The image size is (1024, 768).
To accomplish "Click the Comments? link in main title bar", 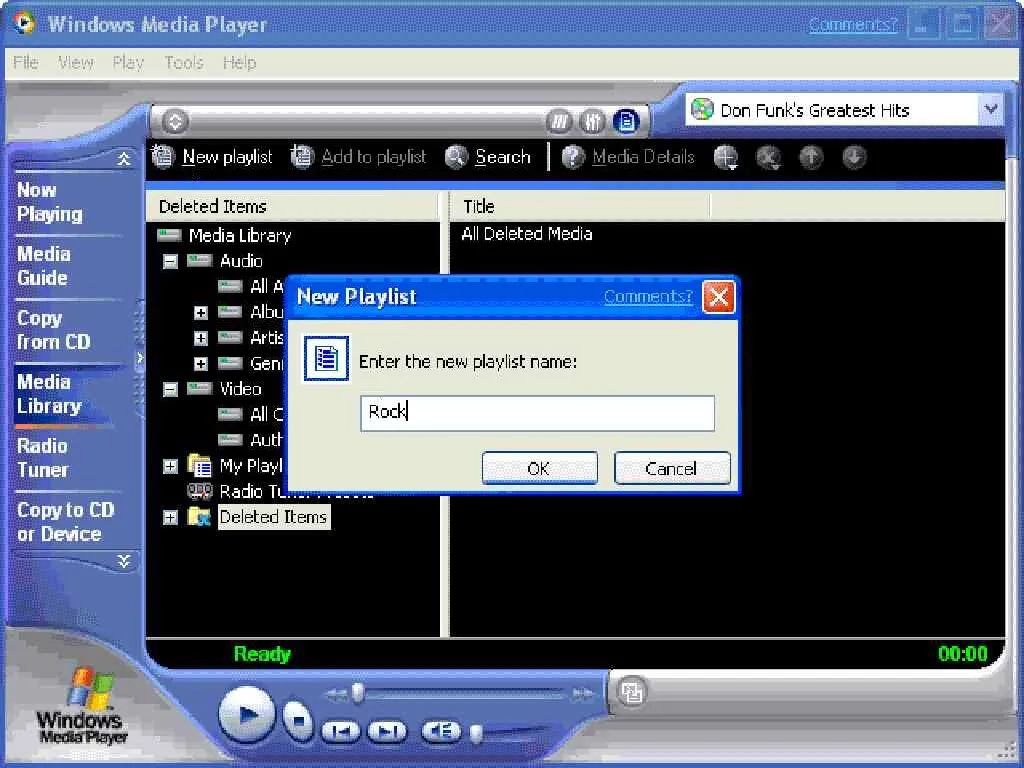I will point(853,25).
